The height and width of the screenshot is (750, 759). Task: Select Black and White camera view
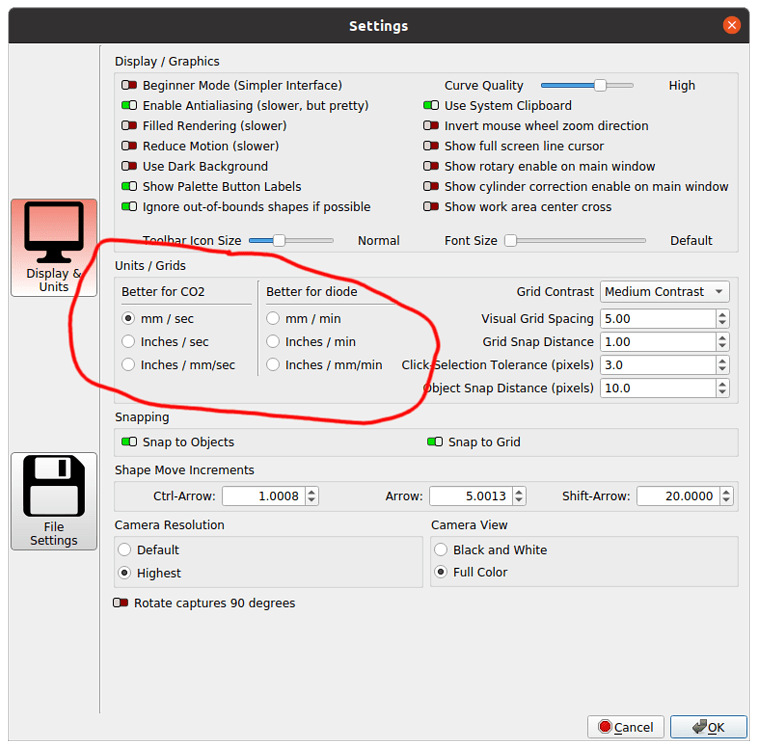click(442, 550)
